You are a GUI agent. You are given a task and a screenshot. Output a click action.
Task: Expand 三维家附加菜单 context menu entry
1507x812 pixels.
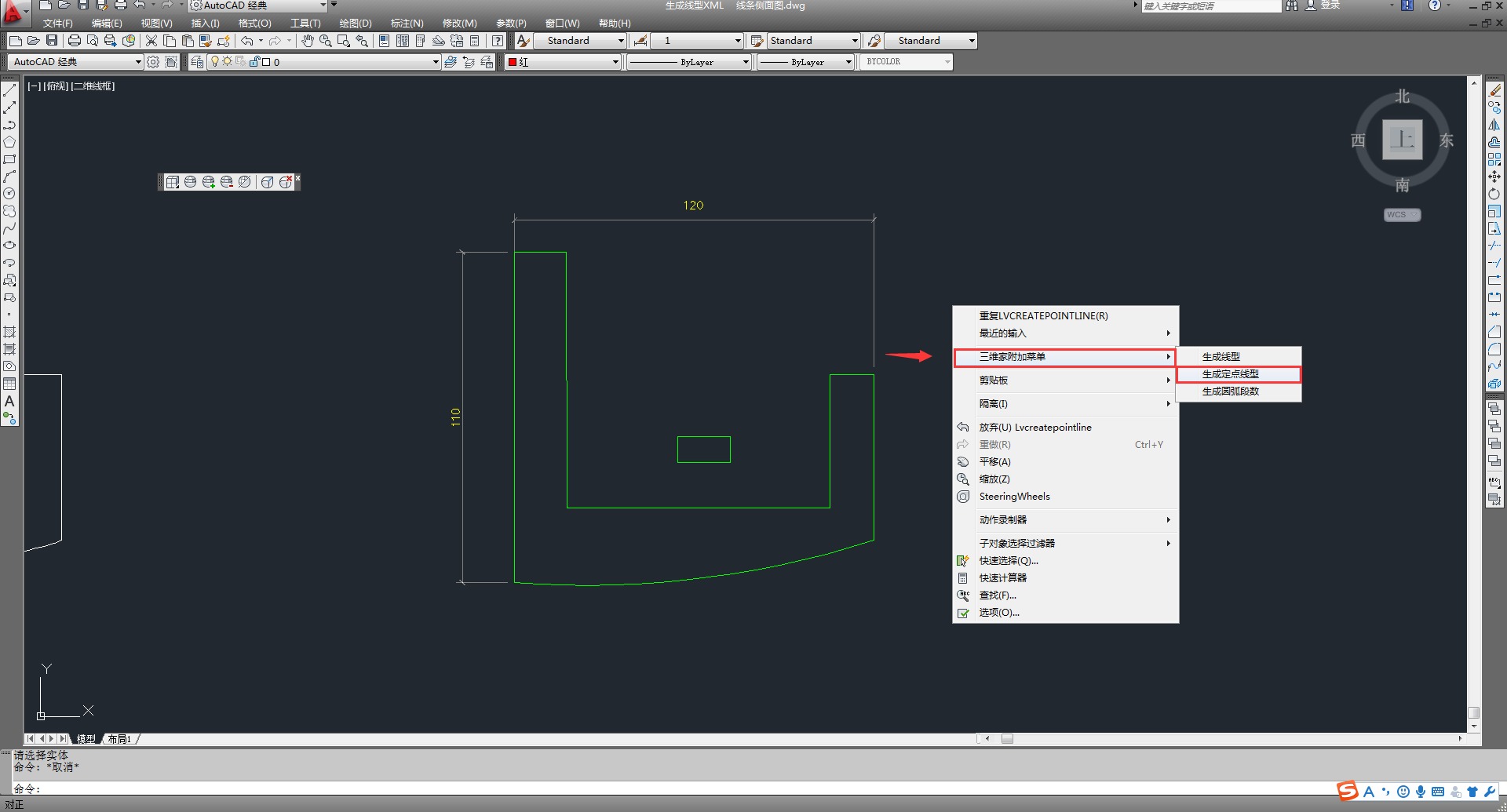1065,357
